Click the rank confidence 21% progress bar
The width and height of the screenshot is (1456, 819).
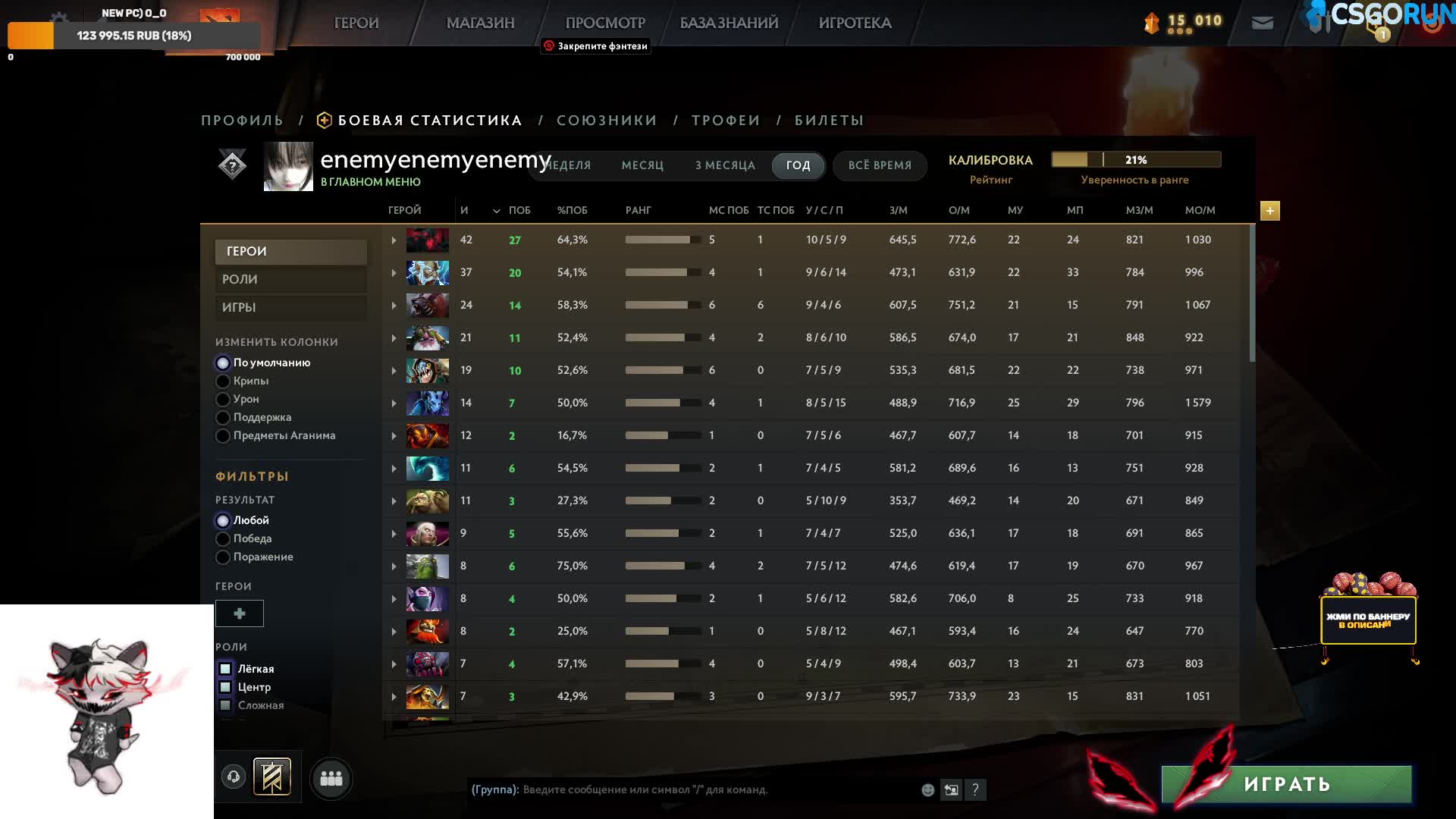(x=1135, y=159)
